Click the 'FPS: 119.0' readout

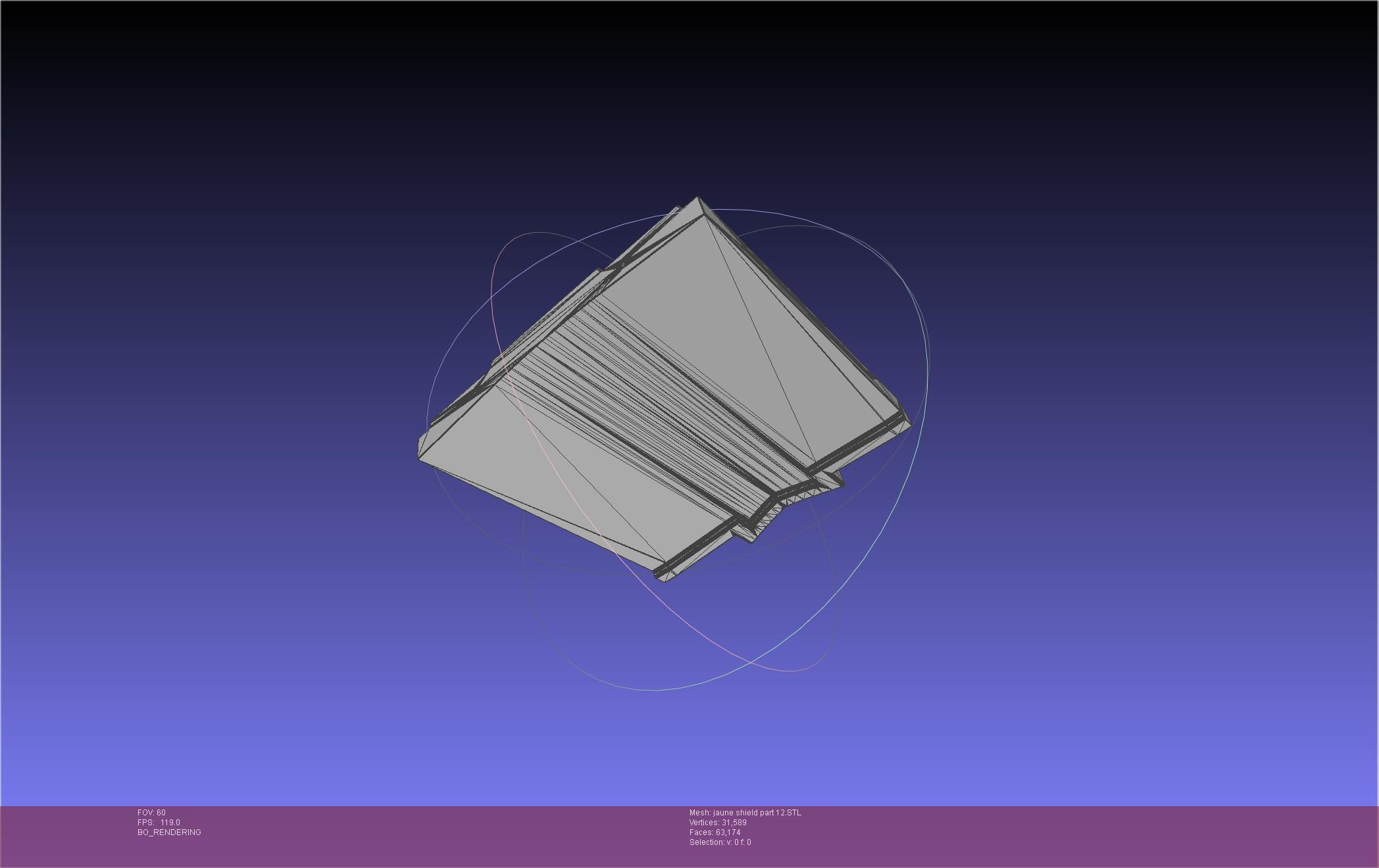click(x=159, y=823)
